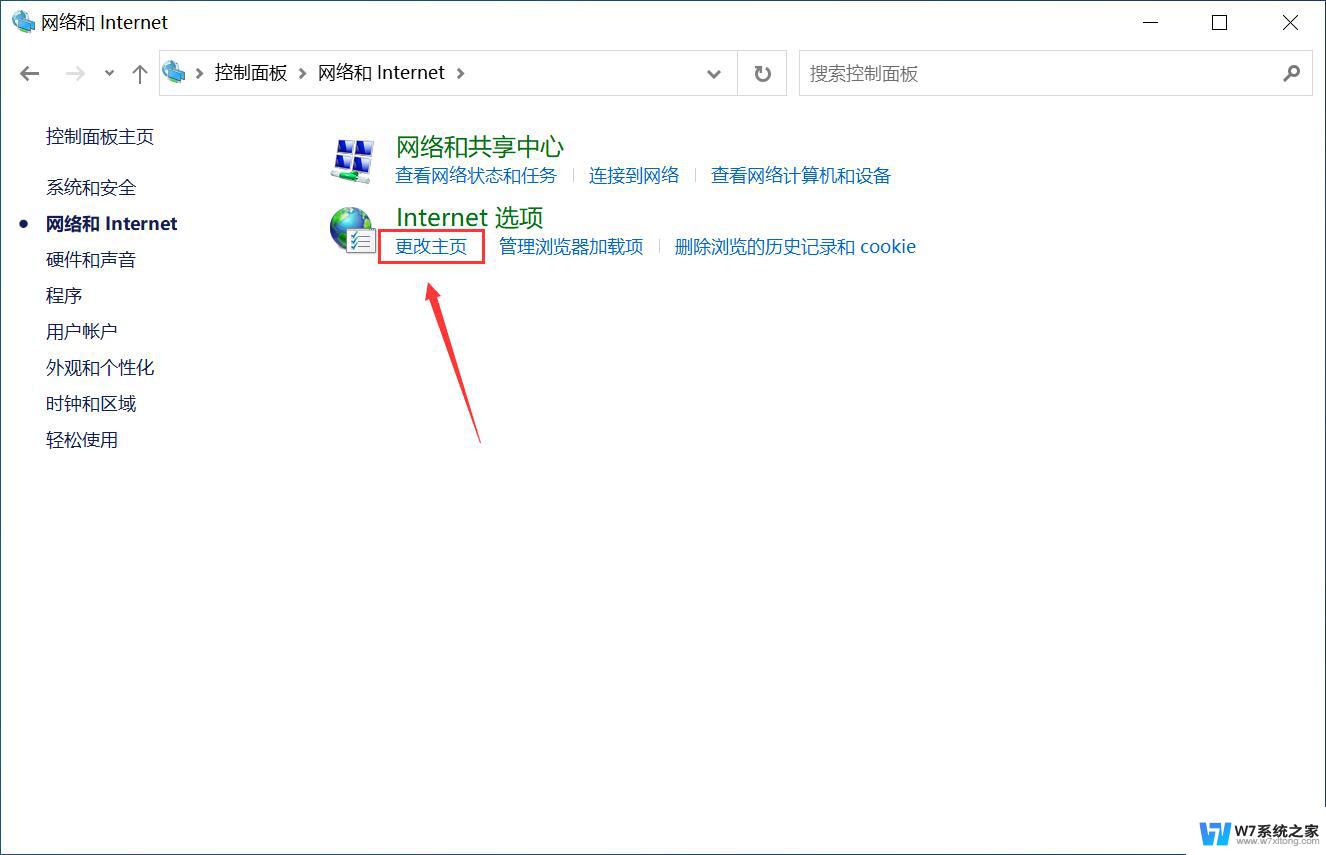1326x855 pixels.
Task: Expand the chevron after 网络和 Internet breadcrumb
Action: point(460,73)
